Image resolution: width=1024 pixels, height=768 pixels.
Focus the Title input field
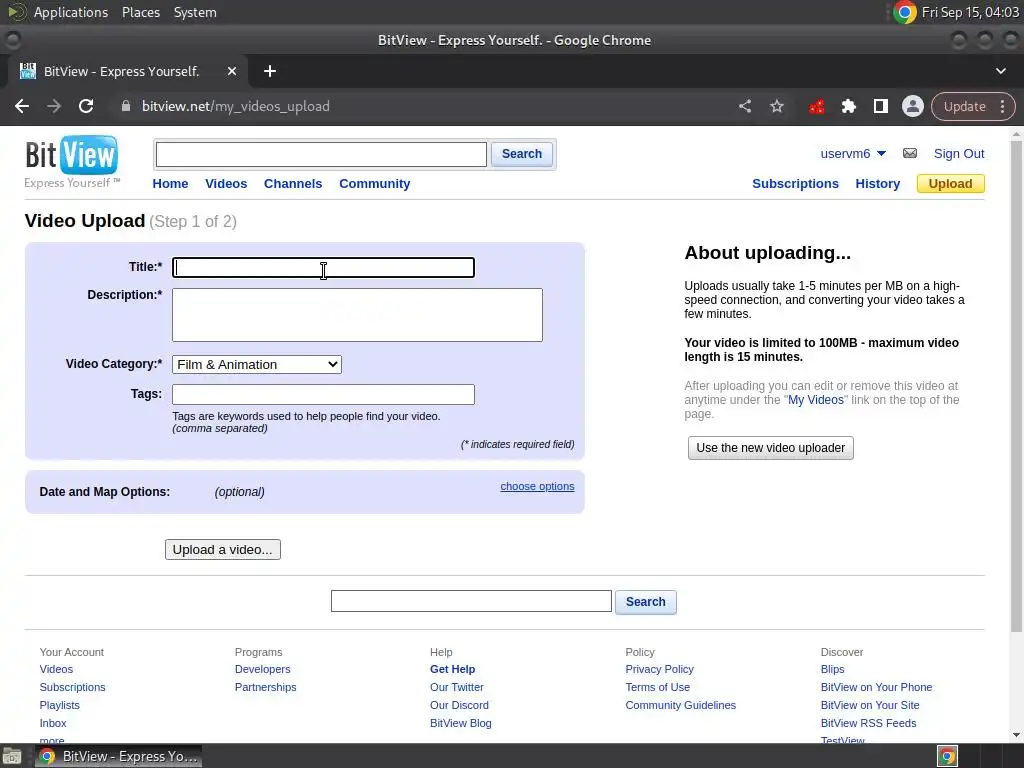[323, 267]
